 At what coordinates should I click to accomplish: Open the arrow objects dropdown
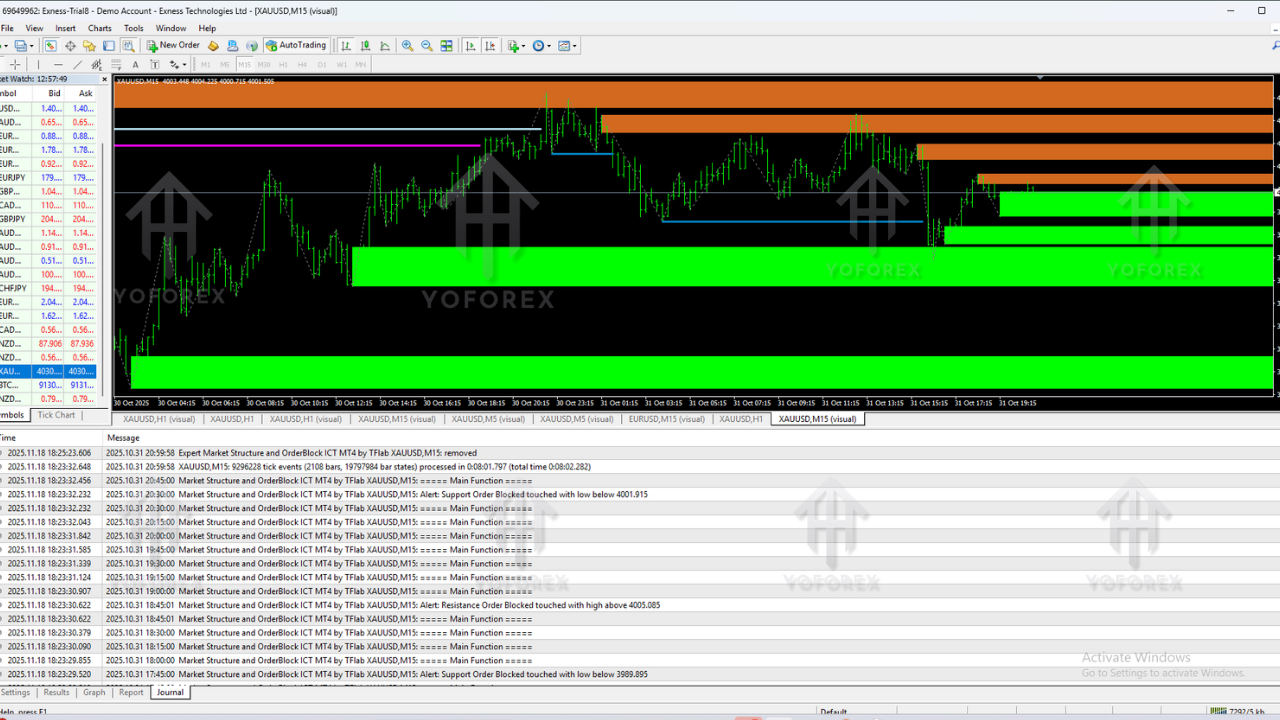(x=185, y=64)
